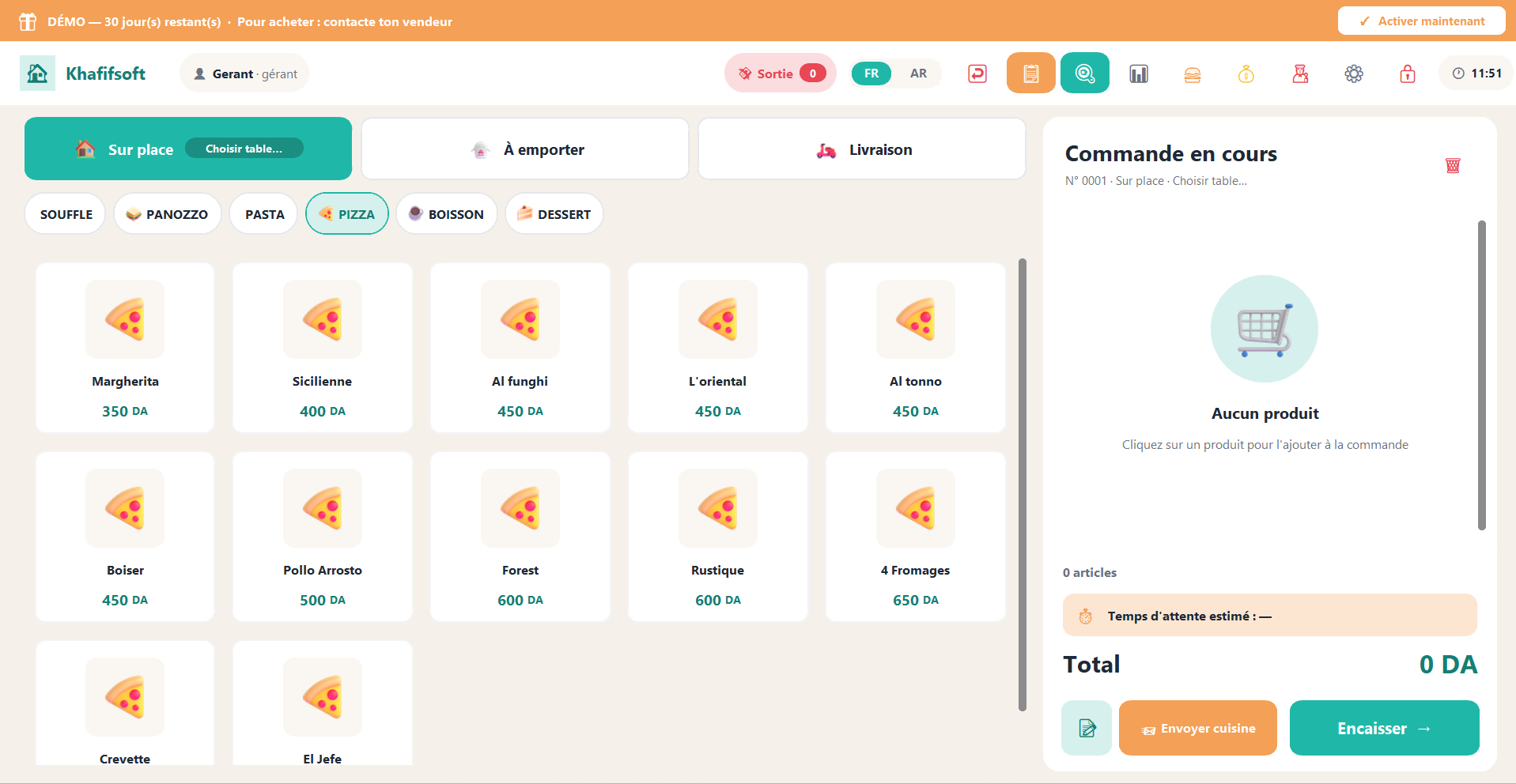Click the Encaisser button
This screenshot has height=784, width=1516.
1385,728
